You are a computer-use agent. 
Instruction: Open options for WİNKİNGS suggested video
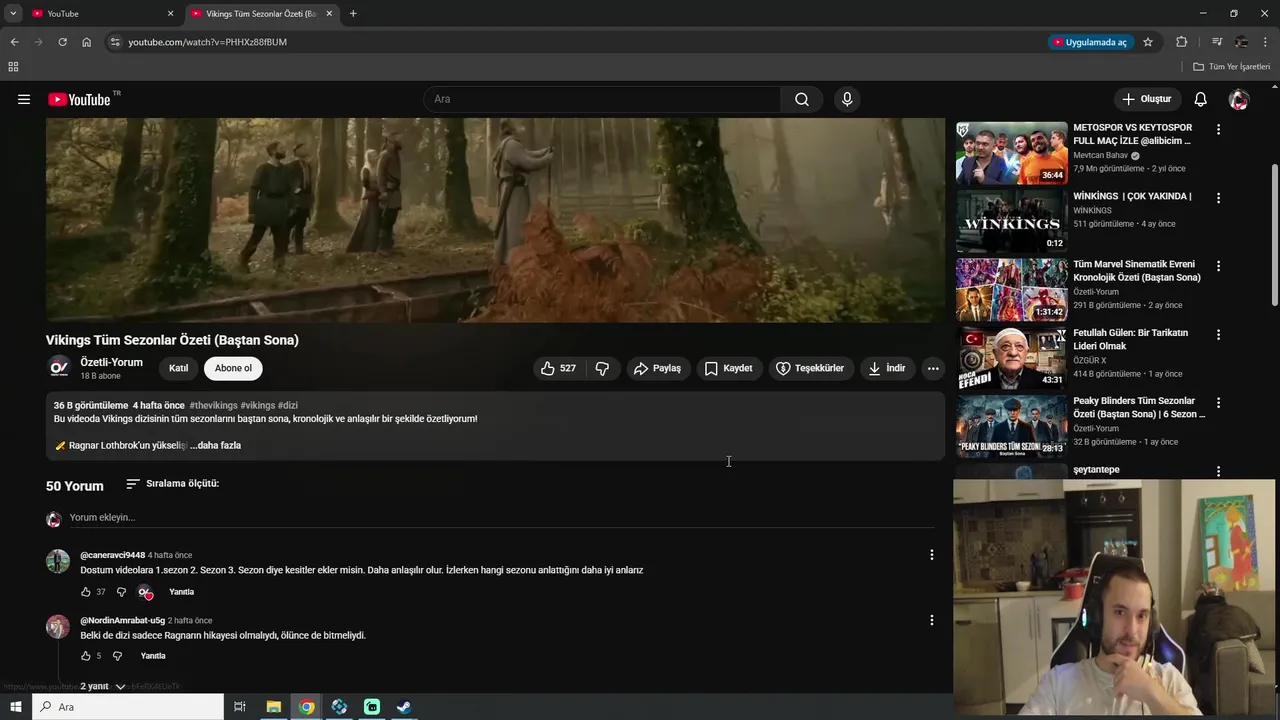[x=1218, y=198]
